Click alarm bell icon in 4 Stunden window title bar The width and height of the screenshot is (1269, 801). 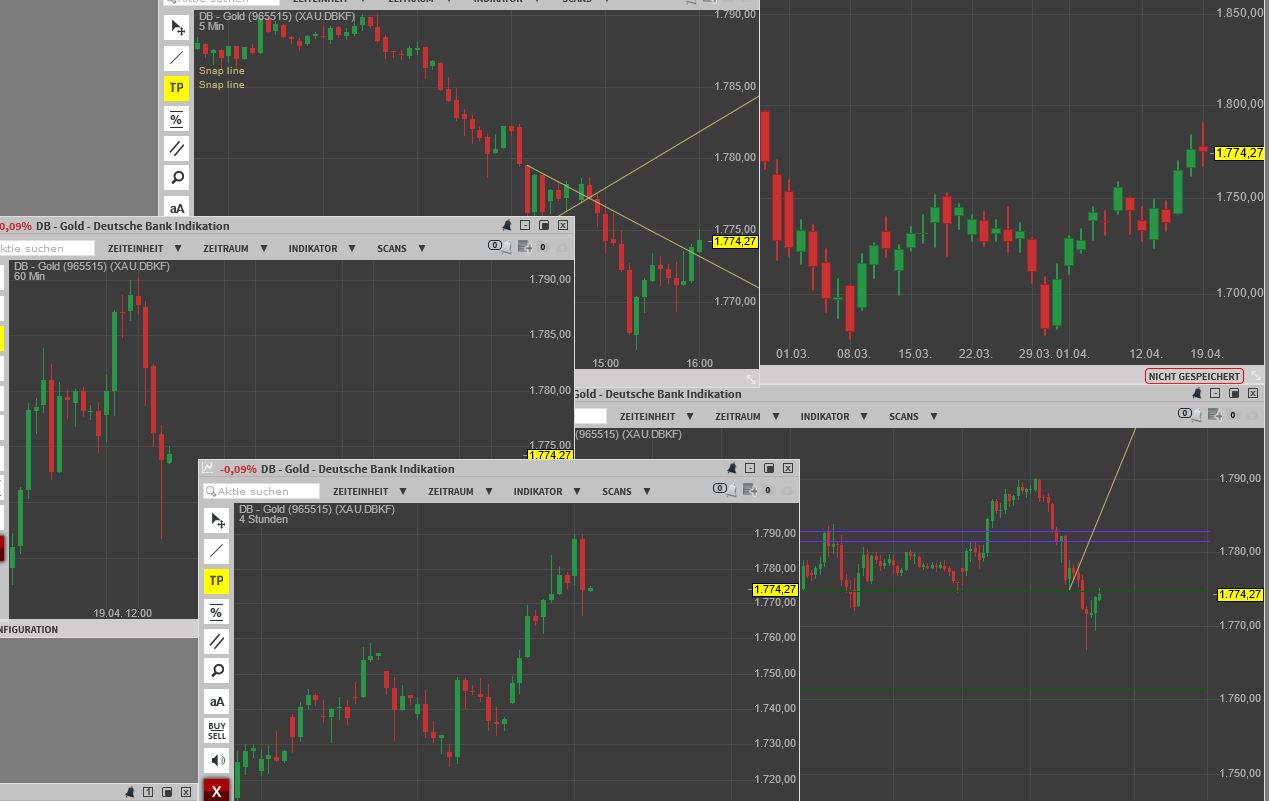click(x=732, y=468)
